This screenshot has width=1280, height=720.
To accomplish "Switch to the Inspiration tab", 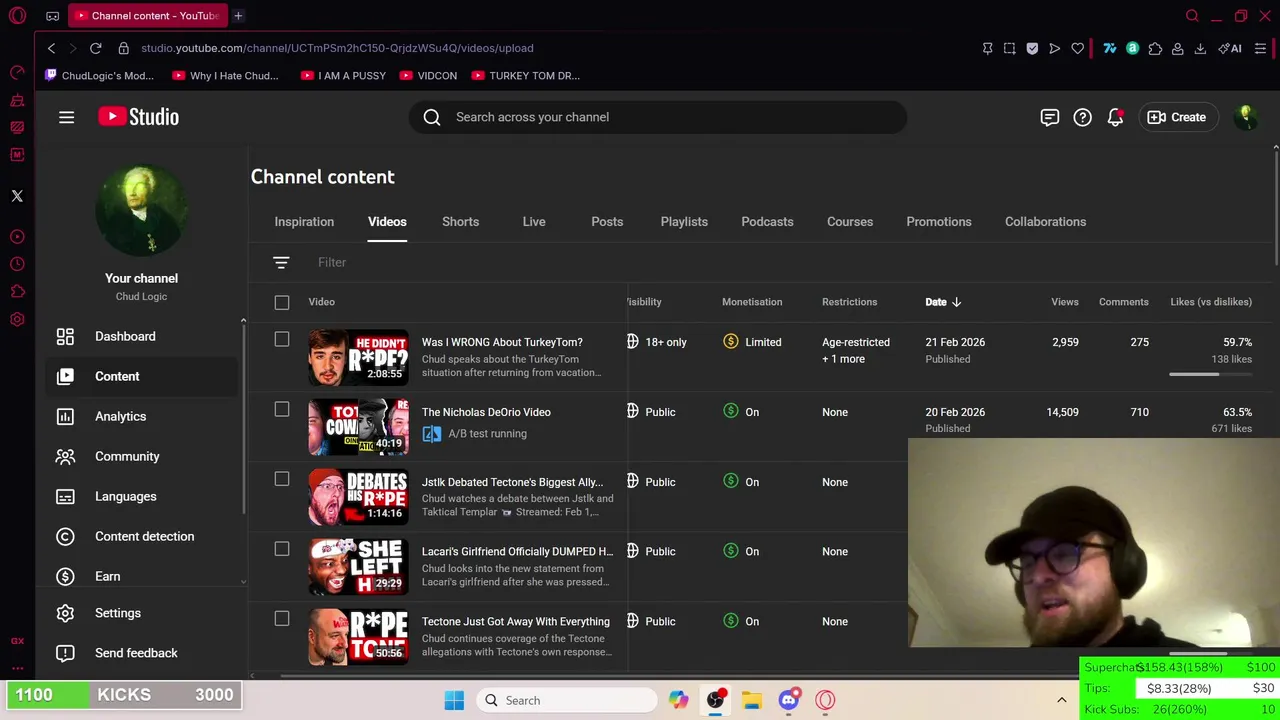I will click(x=304, y=222).
